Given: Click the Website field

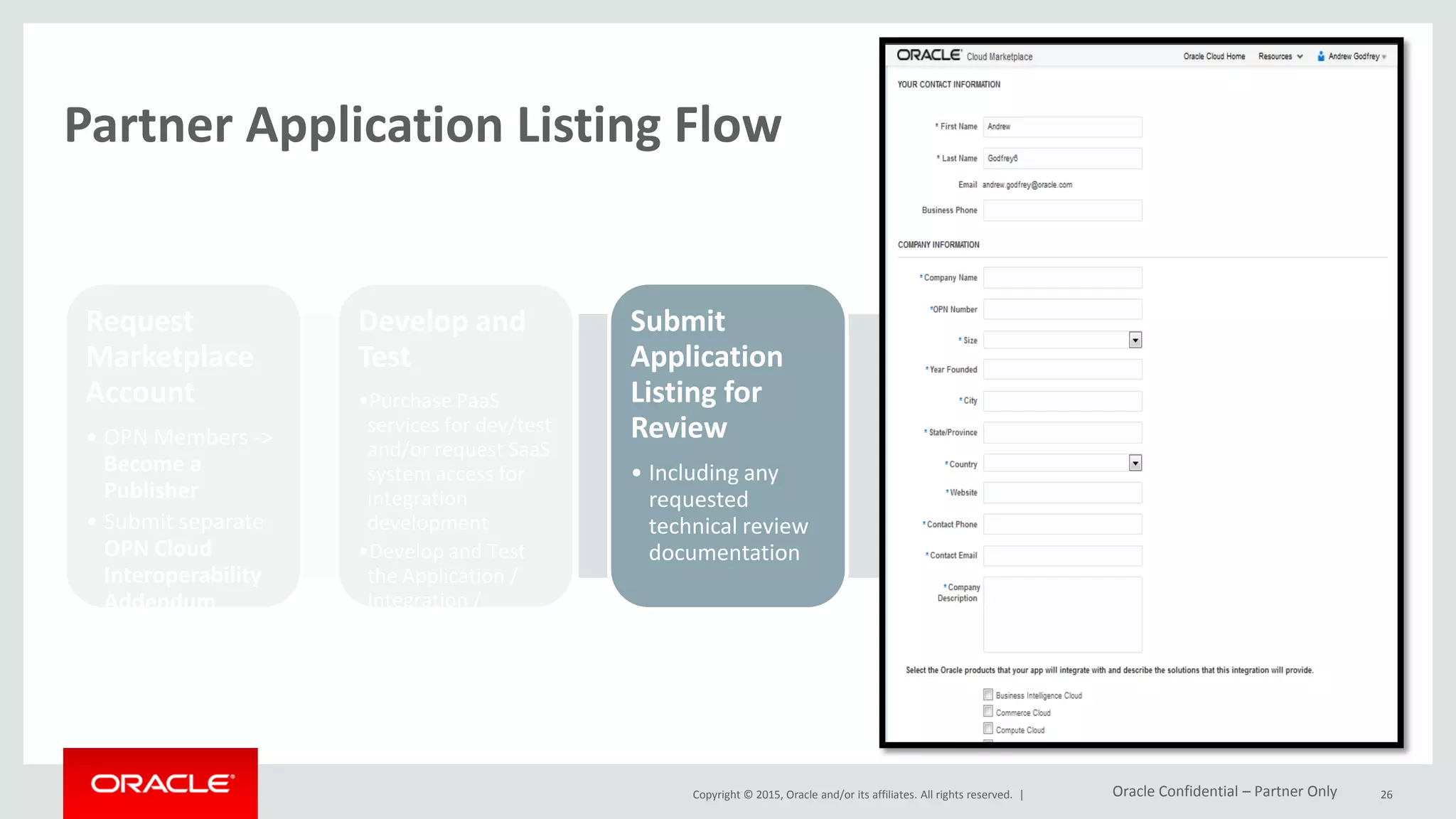Looking at the screenshot, I should (1063, 493).
